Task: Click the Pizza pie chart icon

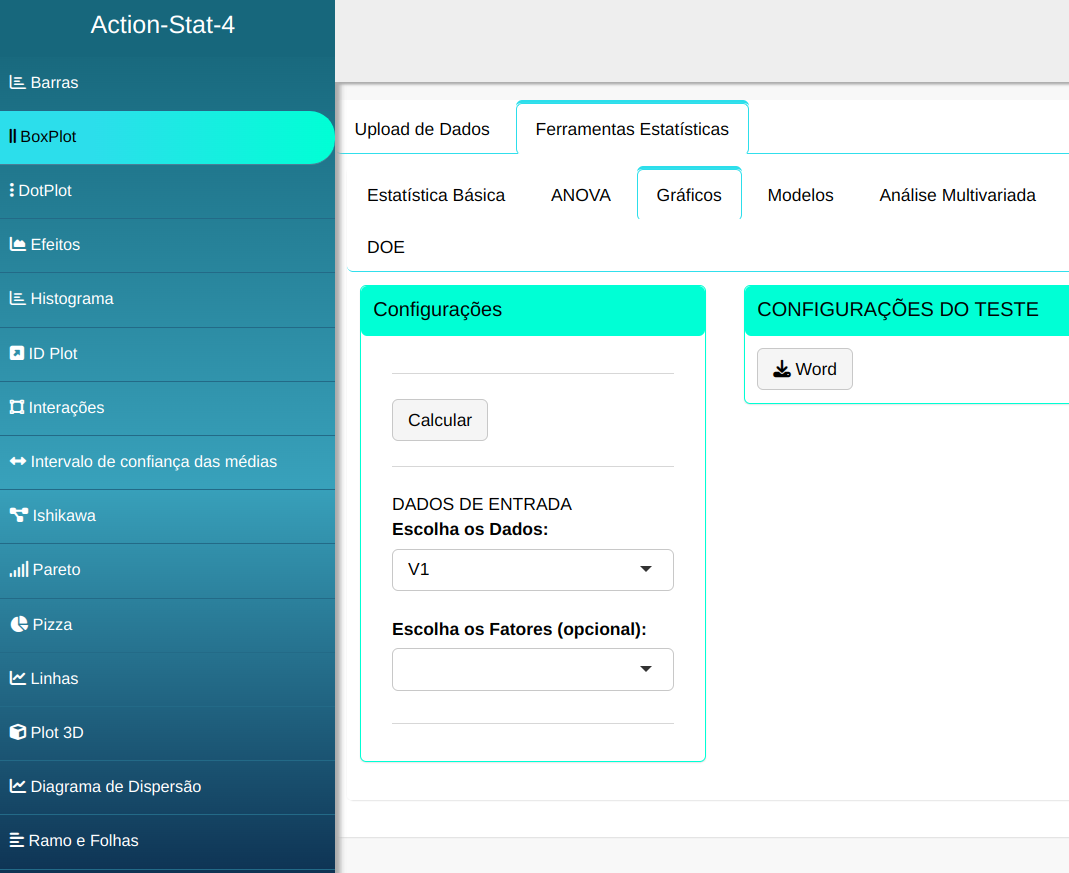Action: point(18,624)
